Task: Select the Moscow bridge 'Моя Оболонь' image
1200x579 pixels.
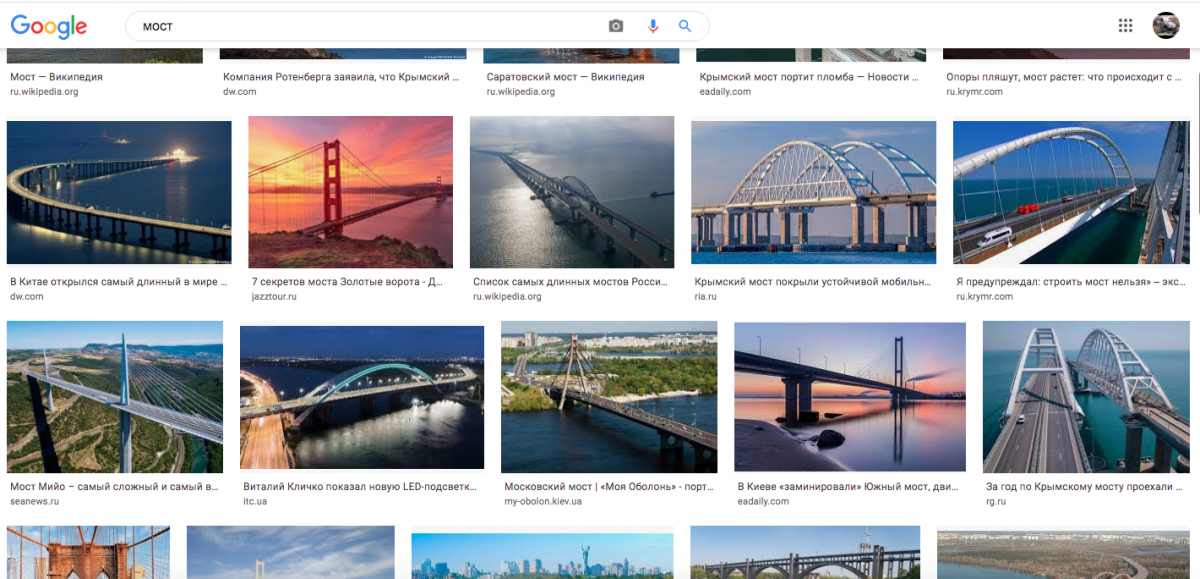Action: [x=608, y=397]
